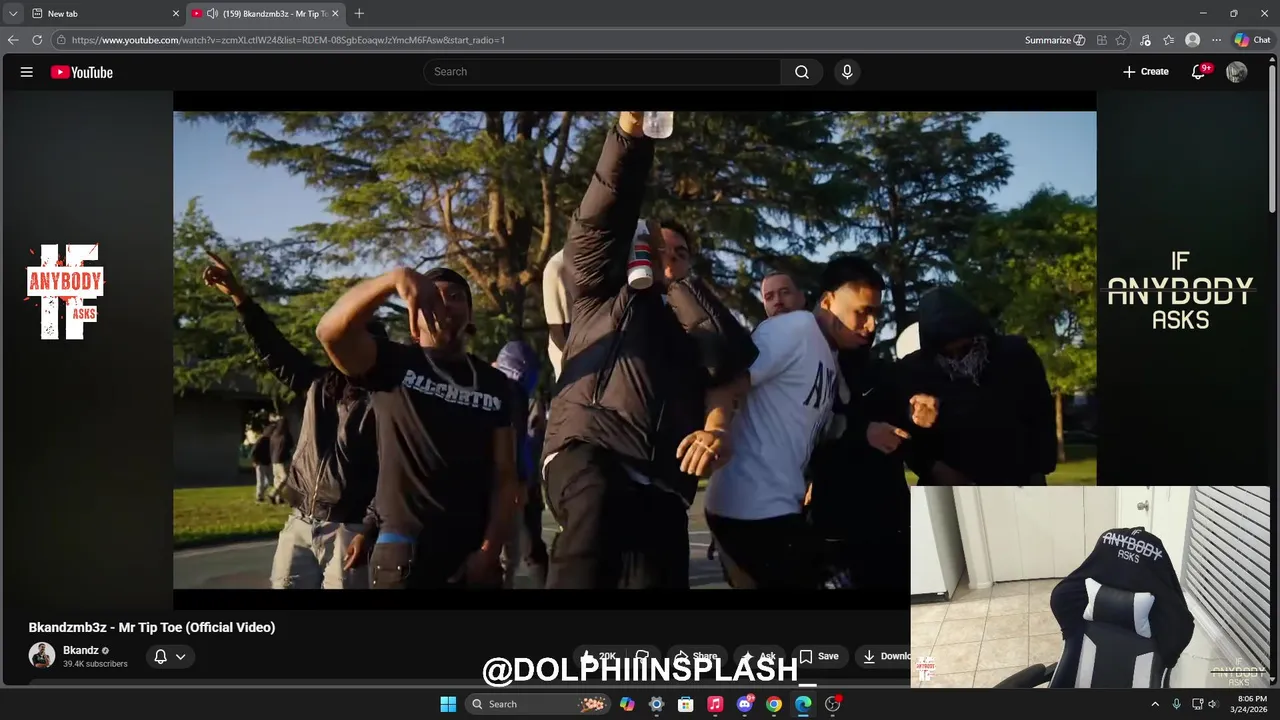Viewport: 1280px width, 720px height.
Task: Open Discord from the taskbar
Action: 745,704
